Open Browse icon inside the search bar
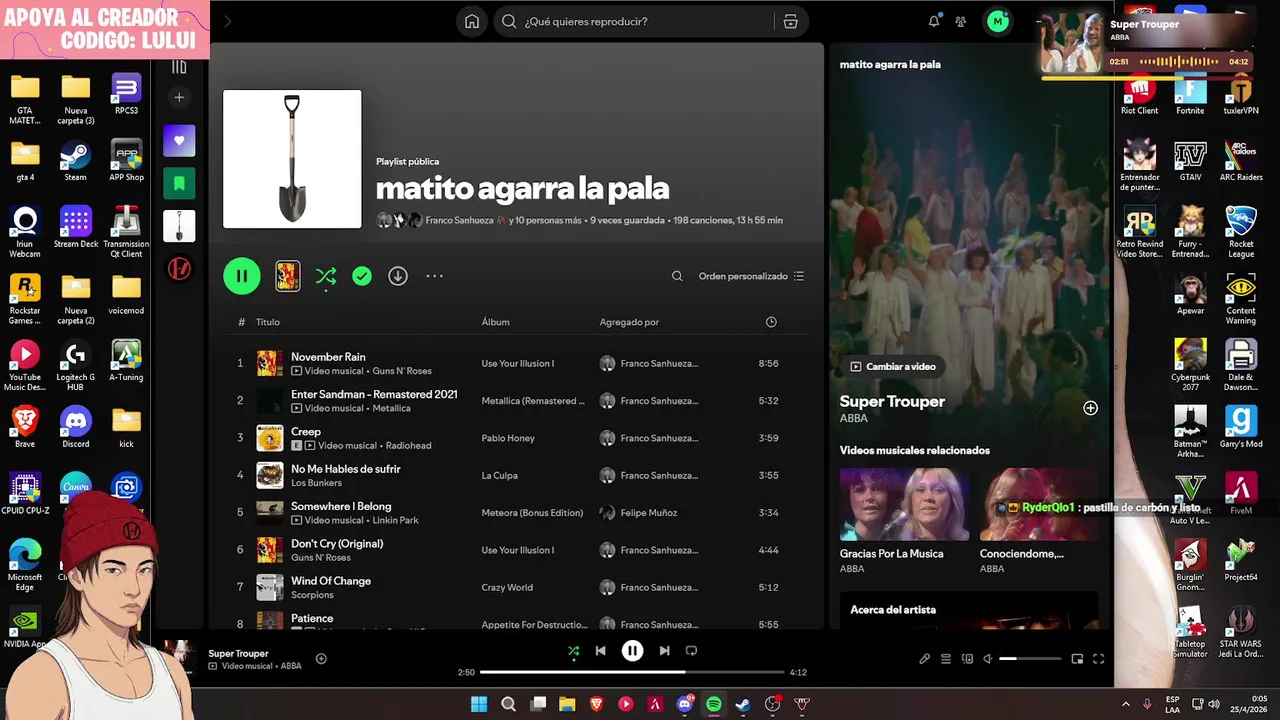The image size is (1280, 720). (790, 21)
